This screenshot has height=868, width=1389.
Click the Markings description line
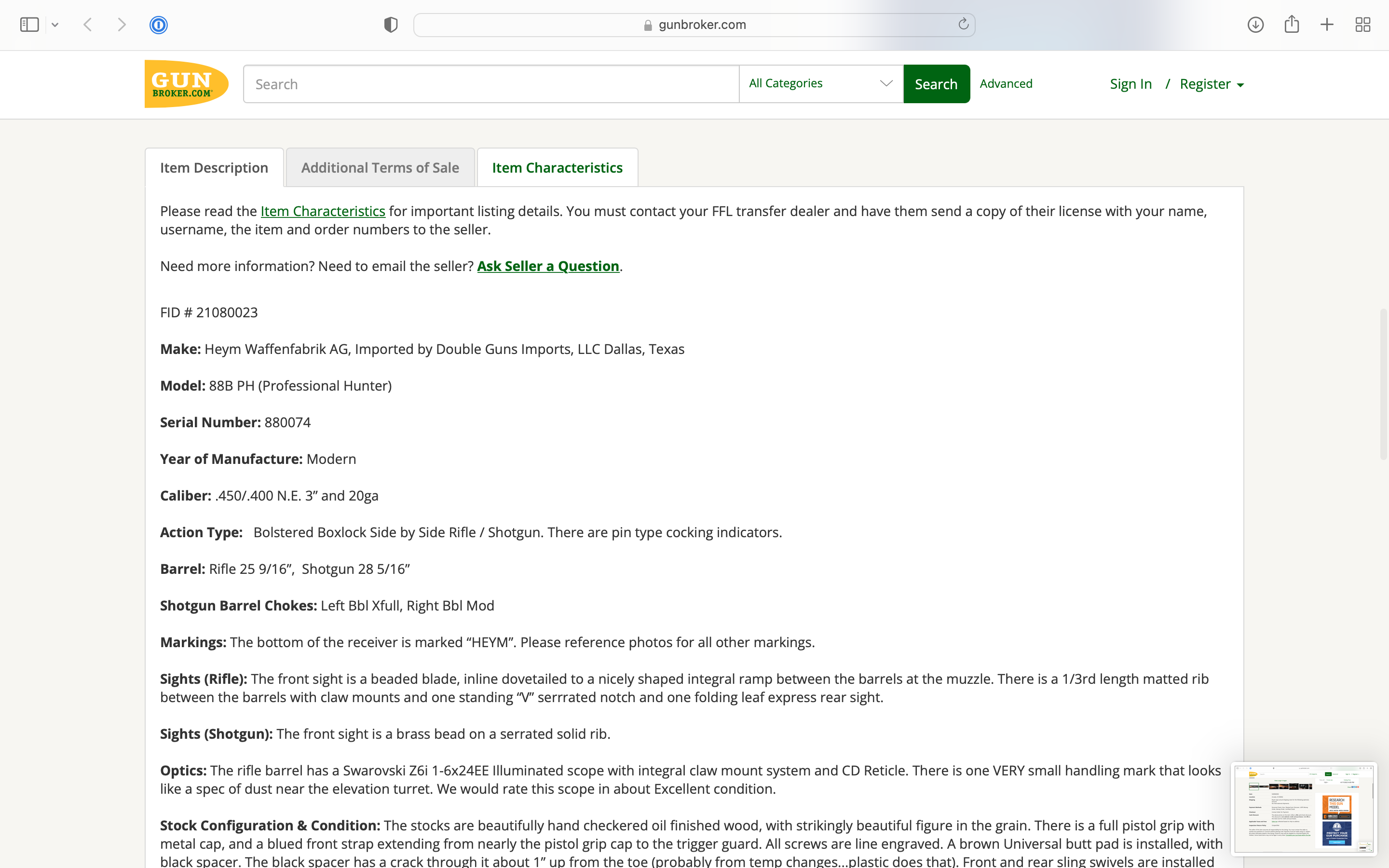(x=487, y=642)
